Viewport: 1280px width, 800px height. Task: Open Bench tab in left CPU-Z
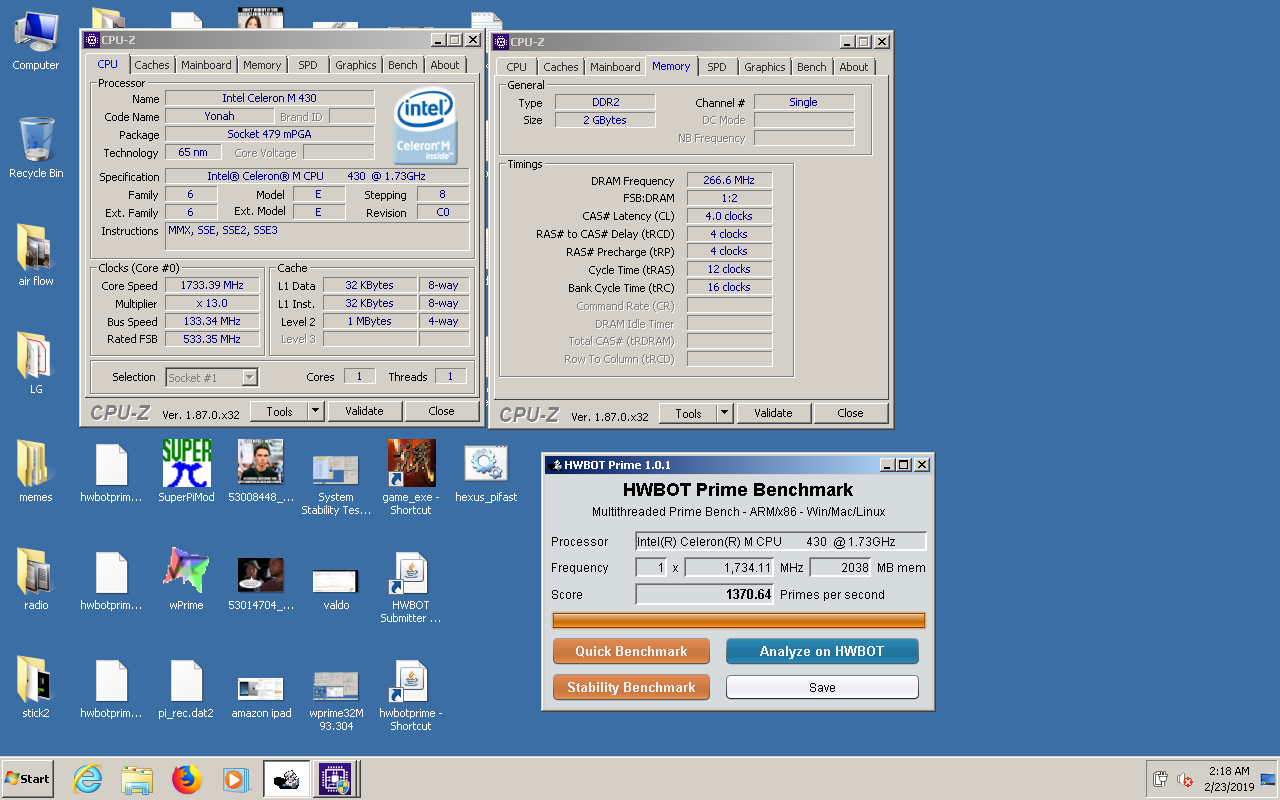point(403,65)
